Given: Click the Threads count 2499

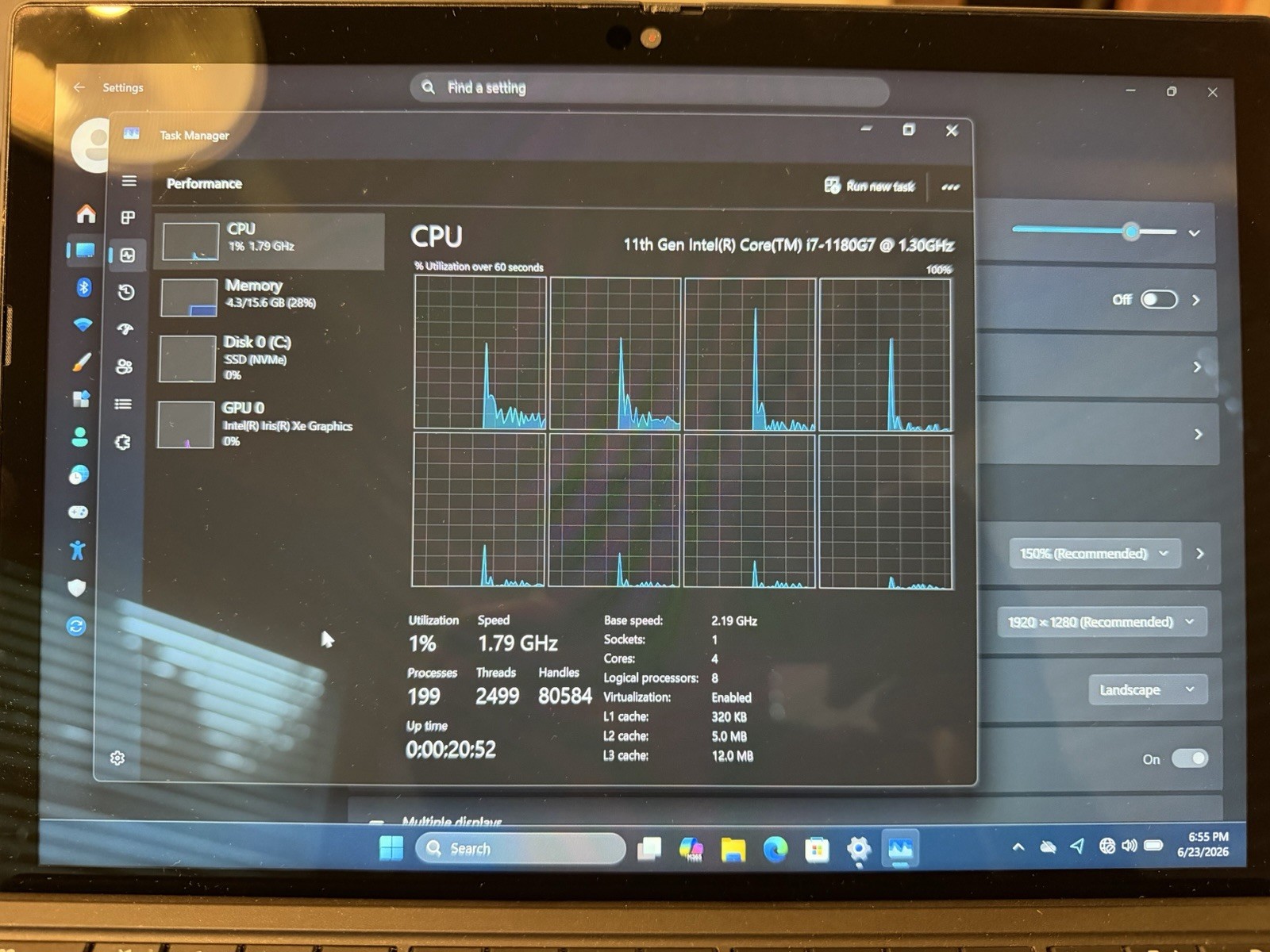Looking at the screenshot, I should (497, 697).
